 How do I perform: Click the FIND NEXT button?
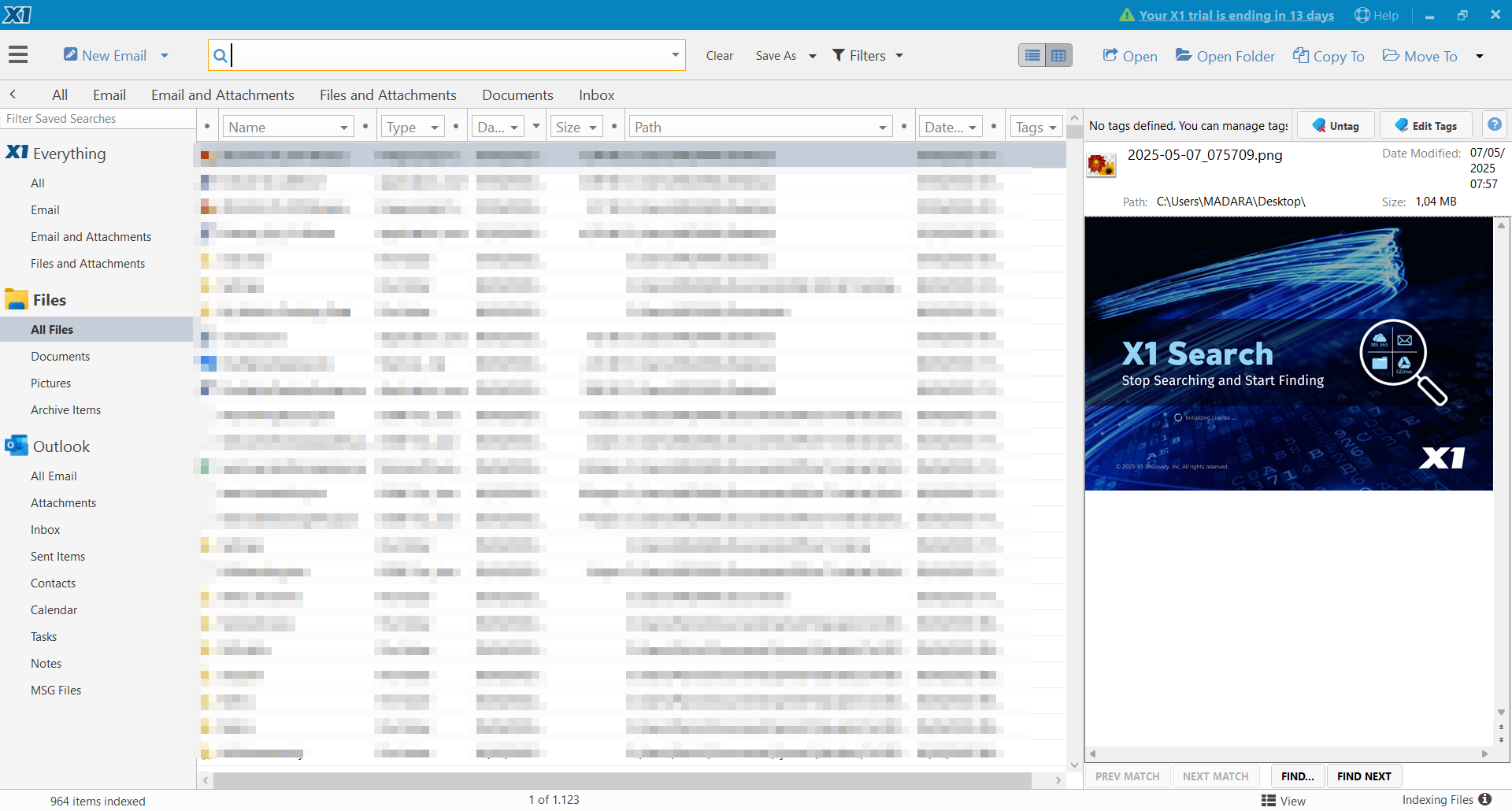click(1364, 776)
